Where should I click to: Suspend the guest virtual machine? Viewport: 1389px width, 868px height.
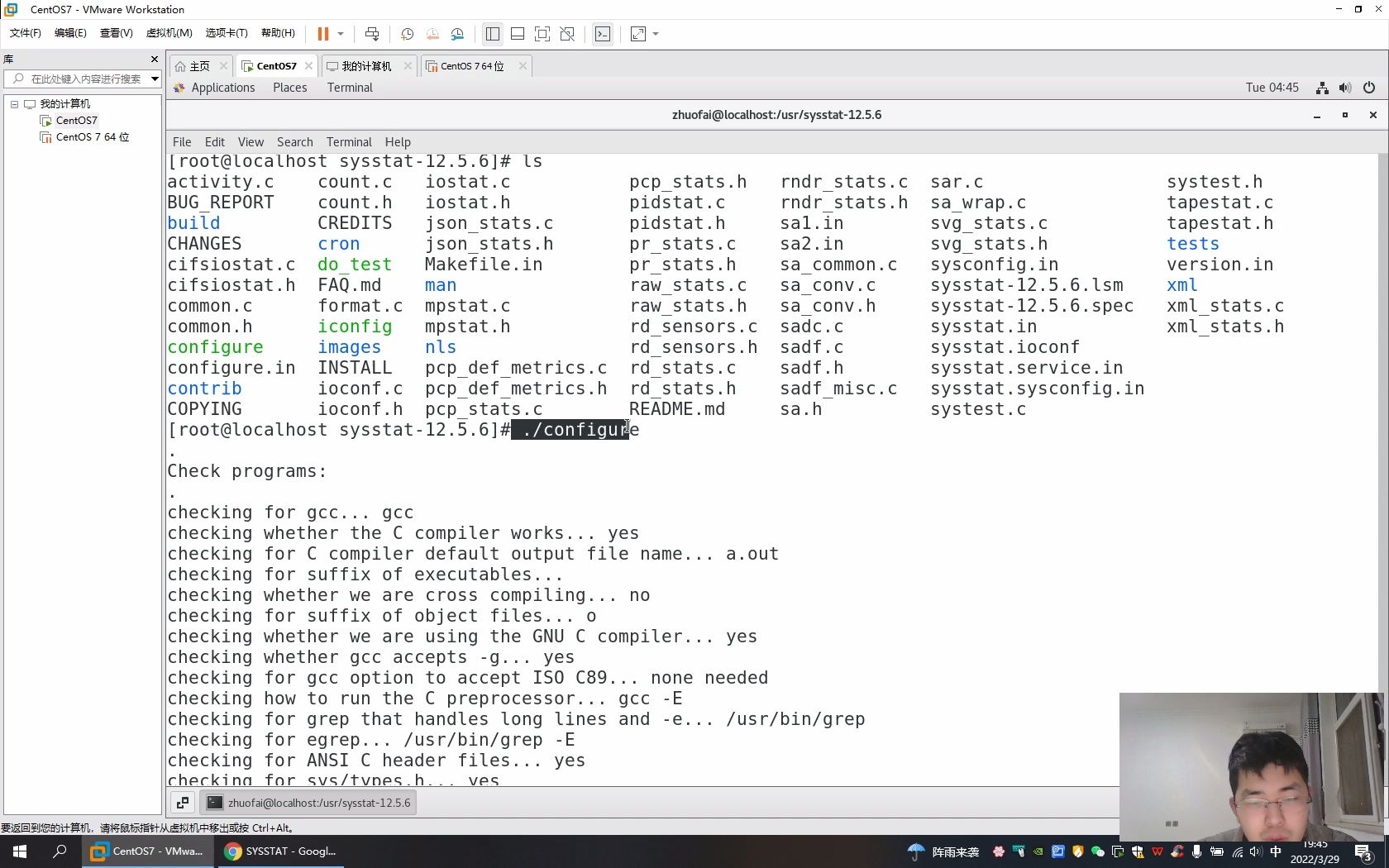(324, 34)
